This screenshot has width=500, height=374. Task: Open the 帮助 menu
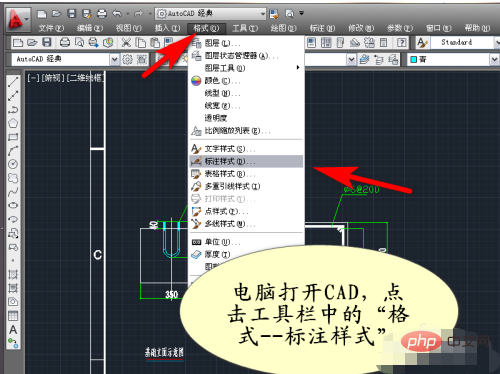pyautogui.click(x=477, y=28)
